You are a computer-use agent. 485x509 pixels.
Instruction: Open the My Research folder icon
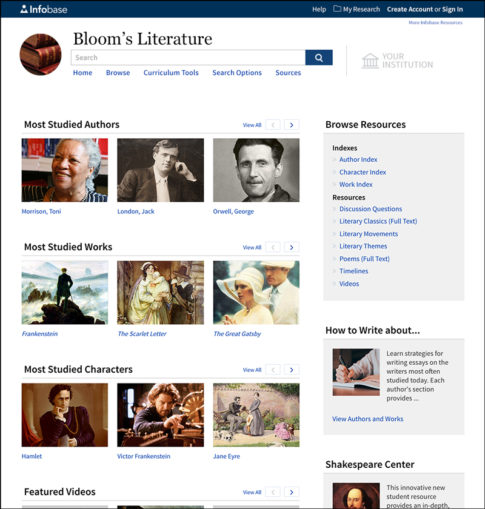(337, 9)
